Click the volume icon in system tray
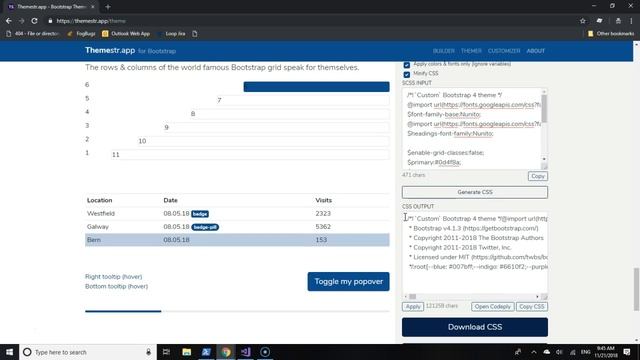The width and height of the screenshot is (640, 360). click(x=559, y=352)
